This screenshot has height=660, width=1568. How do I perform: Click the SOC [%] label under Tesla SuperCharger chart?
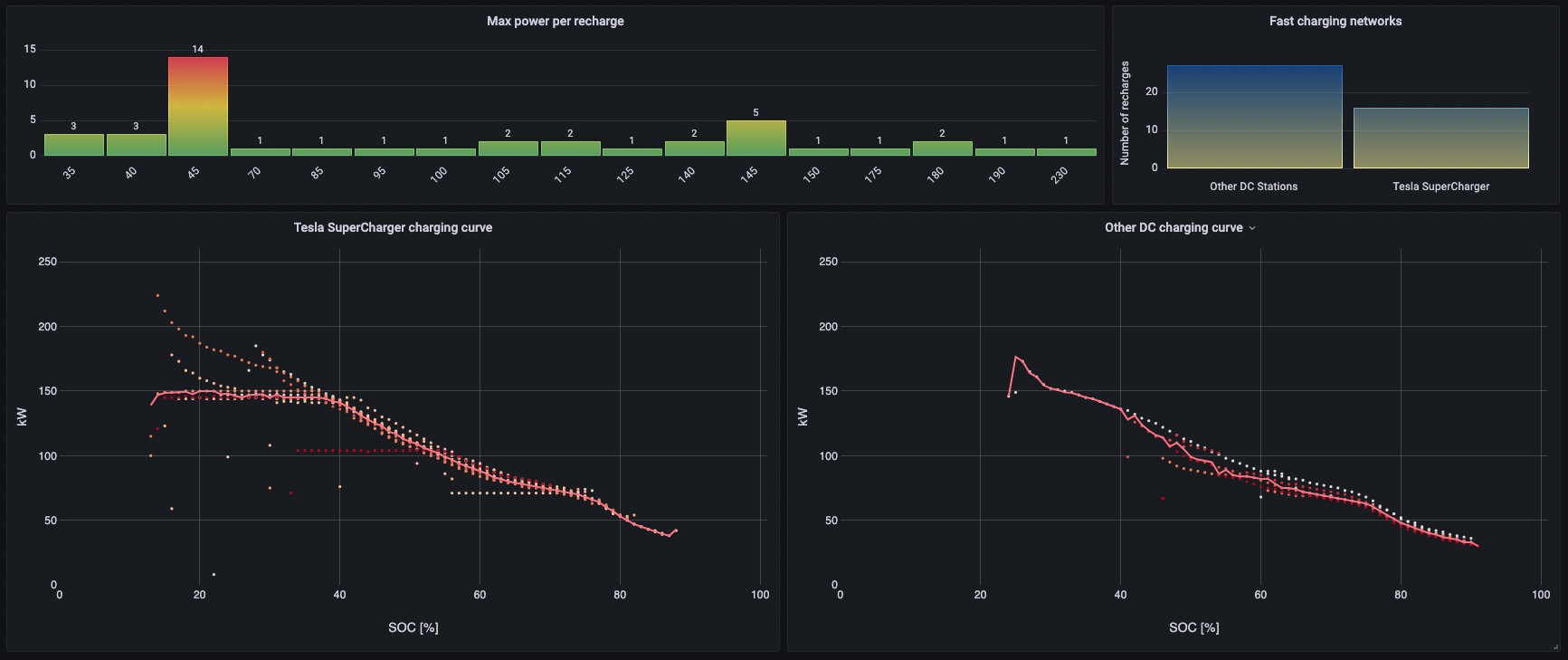[x=413, y=627]
